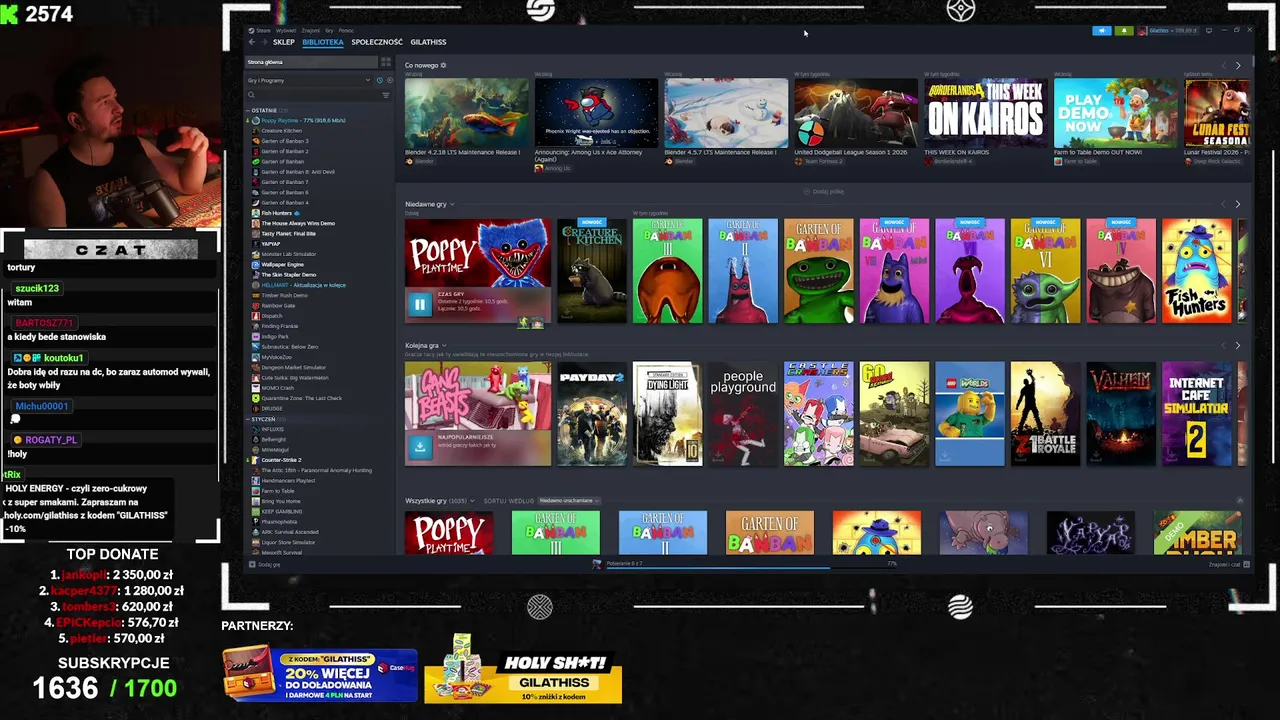Open the Gry i Programy dropdown
The image size is (1280, 720).
point(309,80)
